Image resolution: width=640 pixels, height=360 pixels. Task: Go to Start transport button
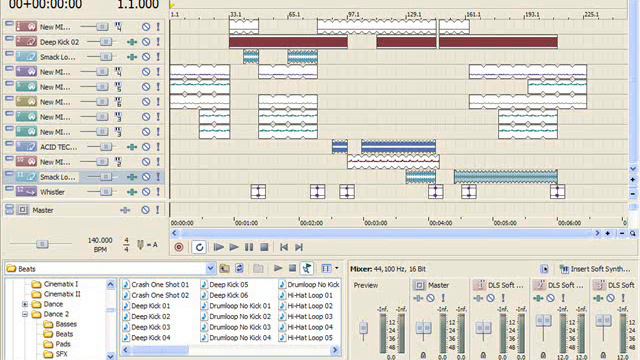(284, 247)
